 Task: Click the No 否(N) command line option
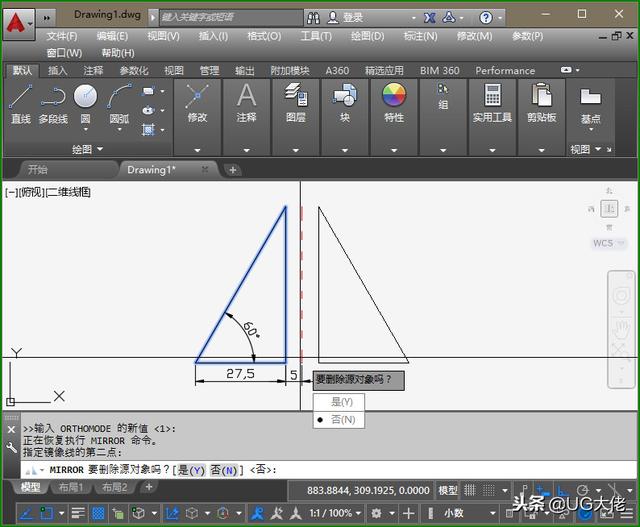[223, 470]
